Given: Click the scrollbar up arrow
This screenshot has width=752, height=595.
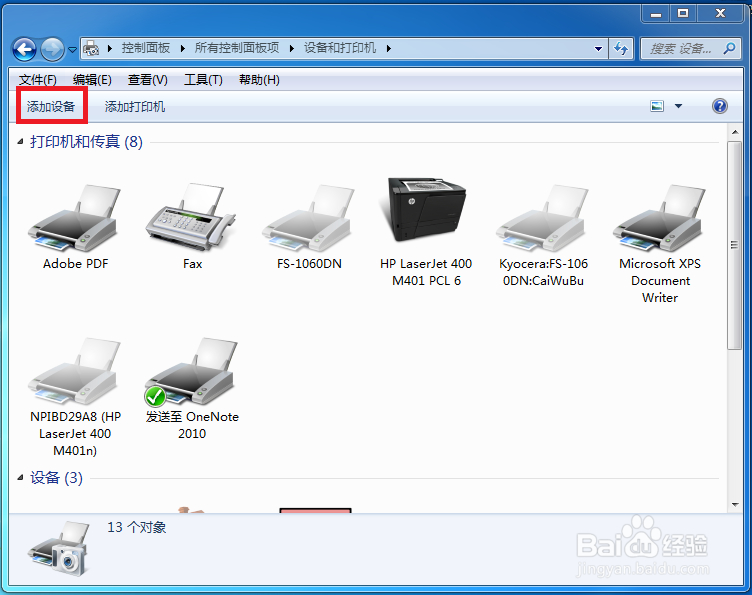Looking at the screenshot, I should click(735, 132).
